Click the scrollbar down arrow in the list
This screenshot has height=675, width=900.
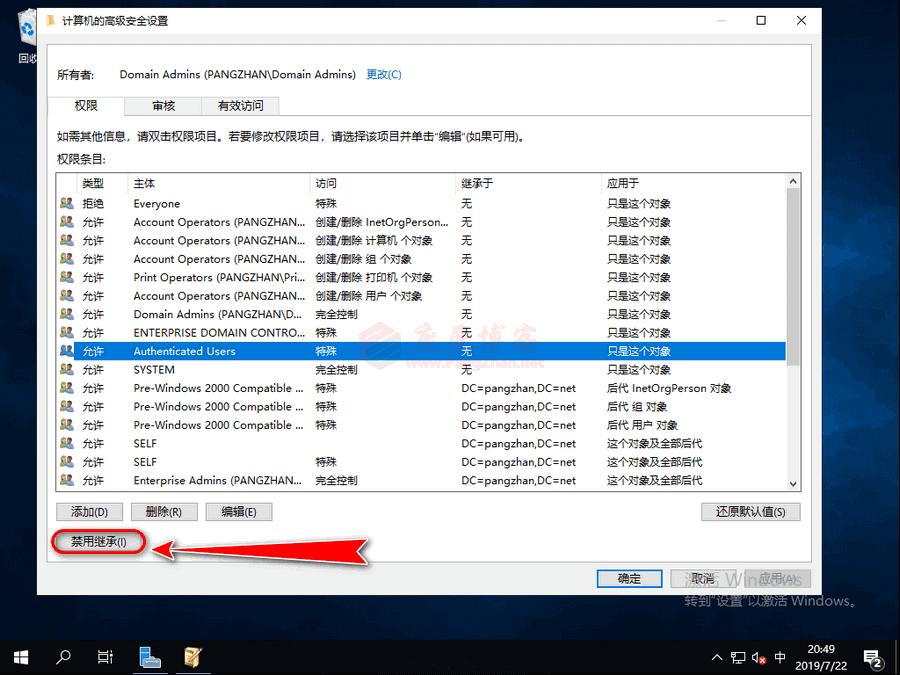click(793, 484)
